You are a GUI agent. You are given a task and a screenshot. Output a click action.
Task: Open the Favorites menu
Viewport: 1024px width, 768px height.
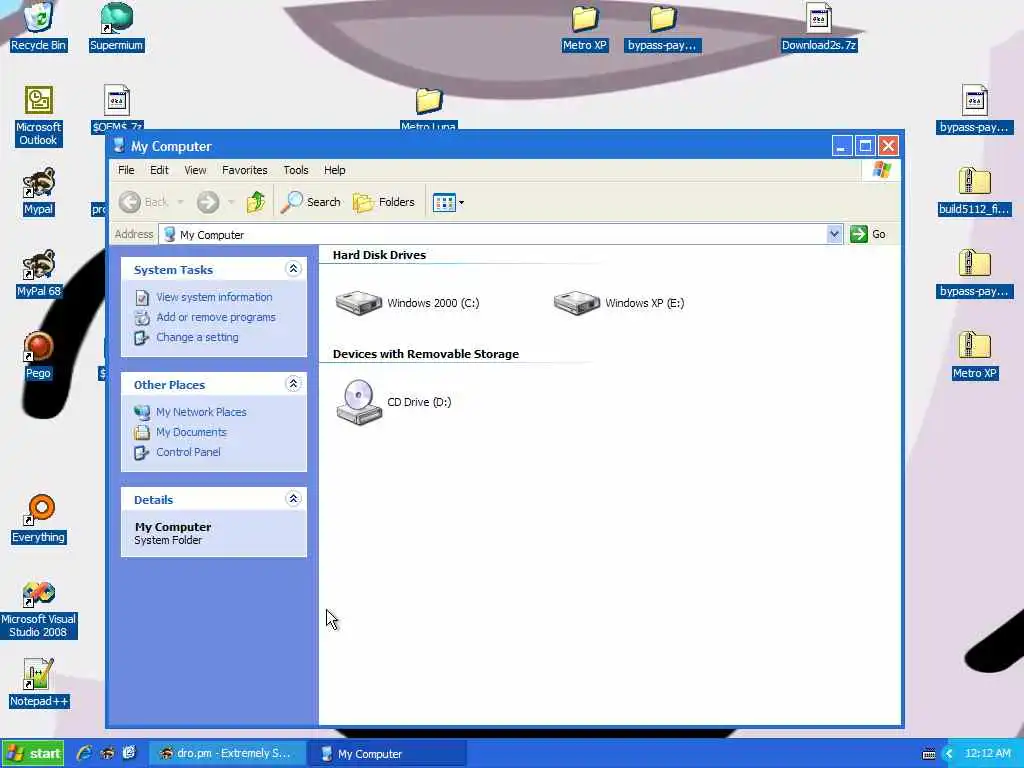[x=245, y=170]
